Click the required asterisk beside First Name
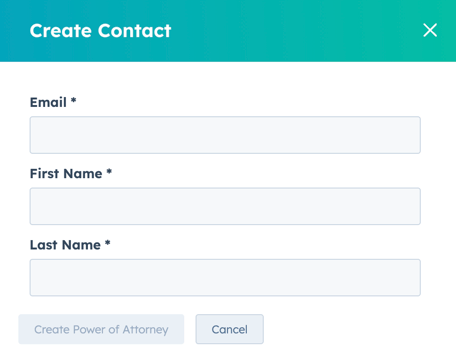The width and height of the screenshot is (456, 362). point(109,171)
